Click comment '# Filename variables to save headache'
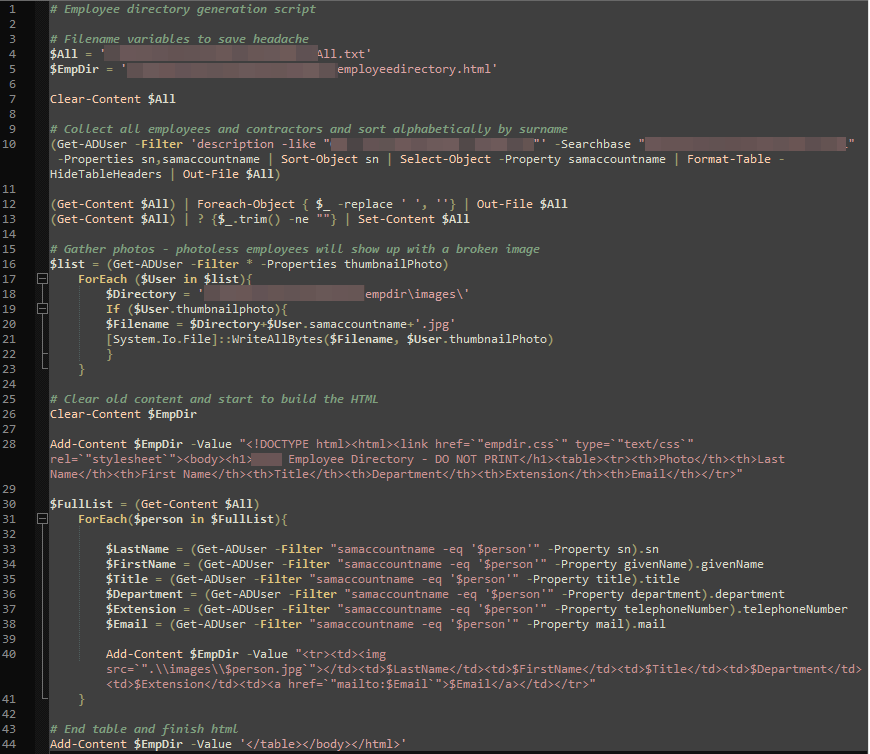Viewport: 870px width, 754px height. [179, 39]
